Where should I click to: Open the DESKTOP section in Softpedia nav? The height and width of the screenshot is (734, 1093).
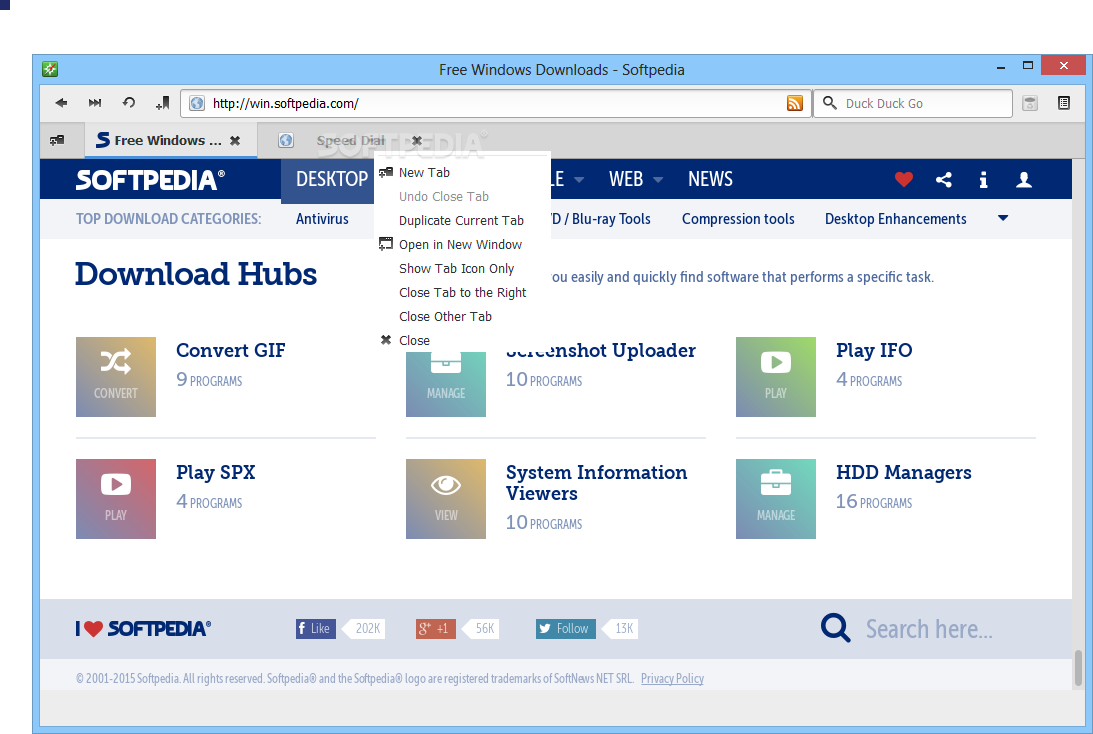pos(331,180)
